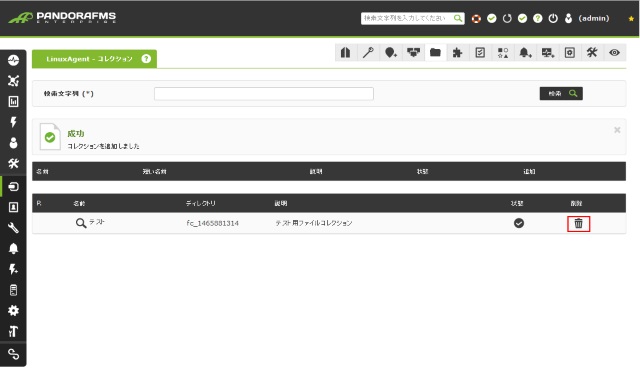The height and width of the screenshot is (372, 640).
Task: Open the Reports chart sidebar menu
Action: pos(13,101)
